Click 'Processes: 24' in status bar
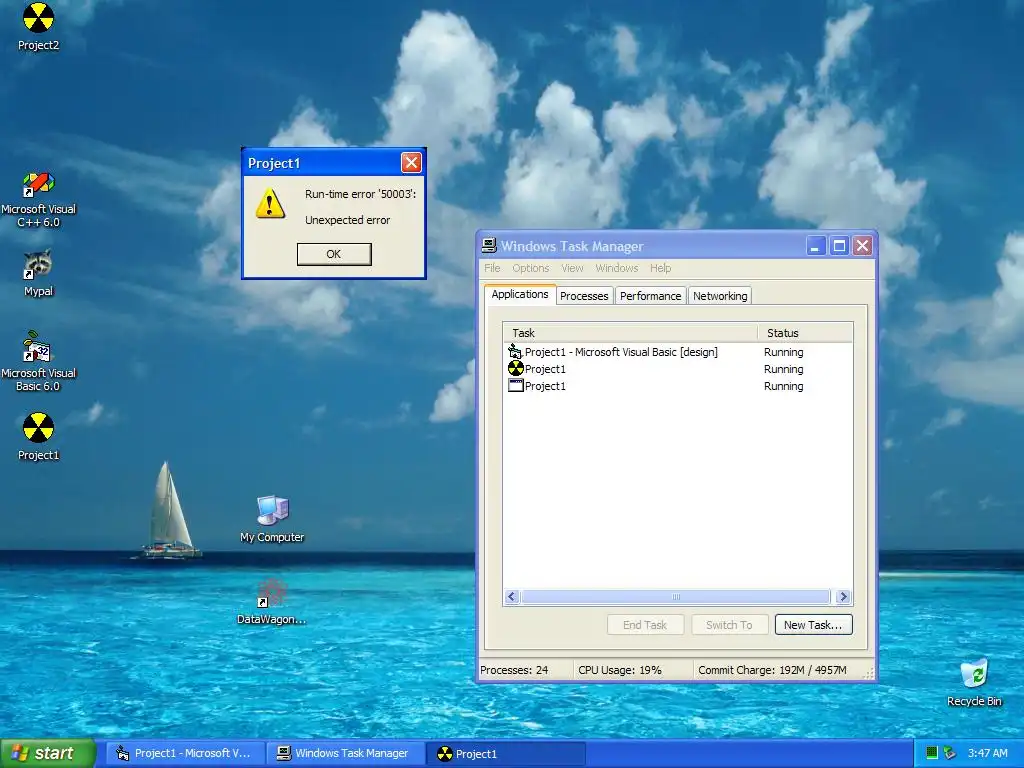Screen dimensions: 1024x768 point(514,670)
